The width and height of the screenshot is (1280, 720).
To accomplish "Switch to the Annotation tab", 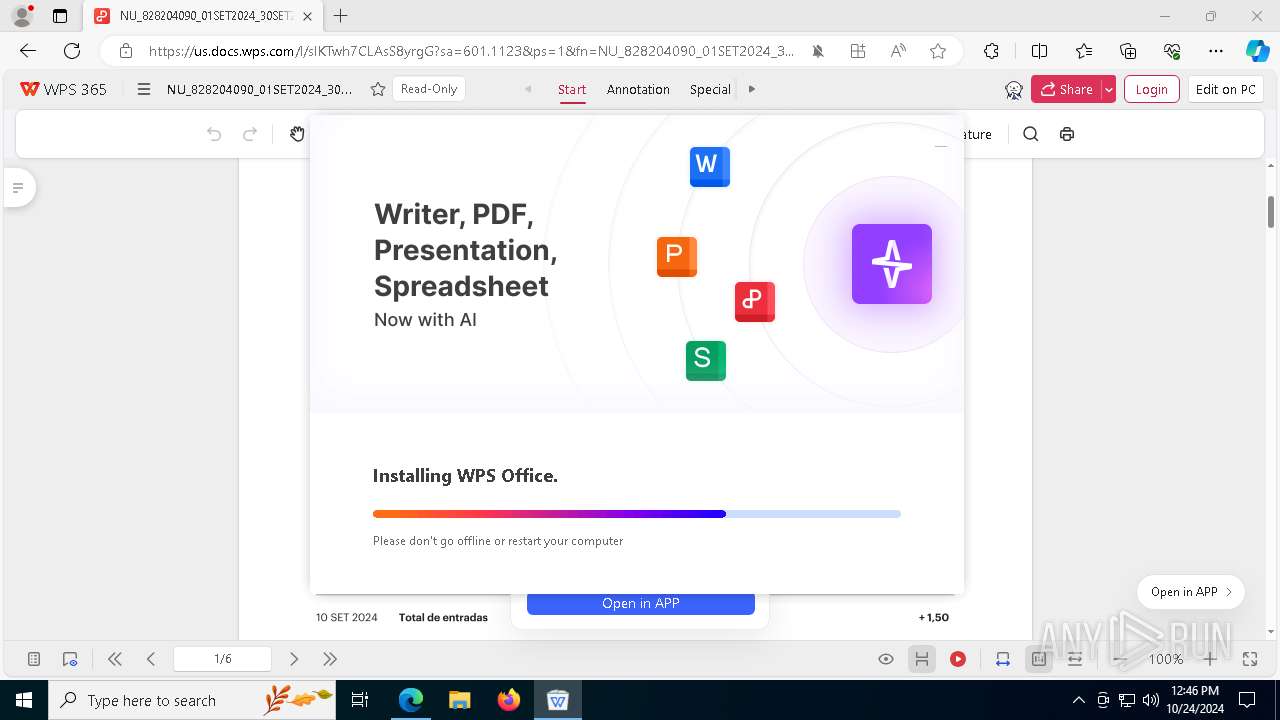I will tap(638, 89).
